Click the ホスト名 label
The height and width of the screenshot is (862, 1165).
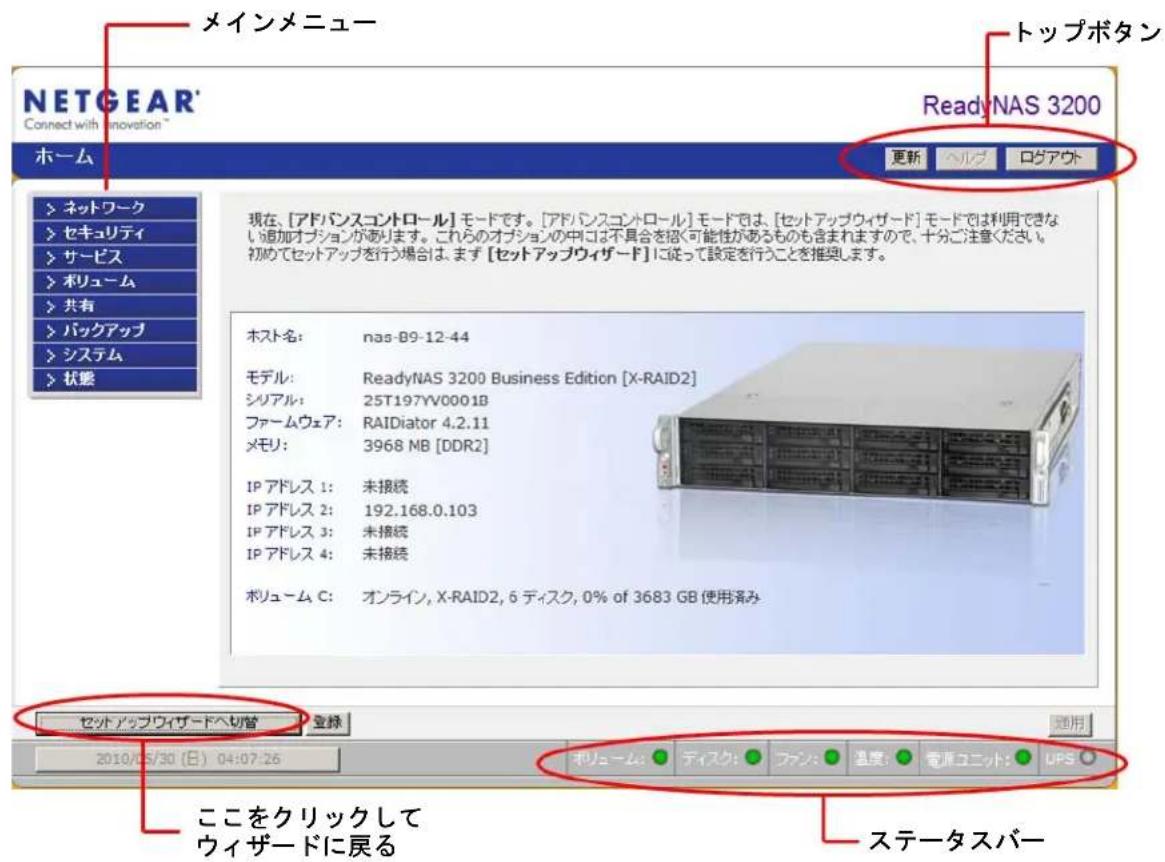click(x=274, y=337)
